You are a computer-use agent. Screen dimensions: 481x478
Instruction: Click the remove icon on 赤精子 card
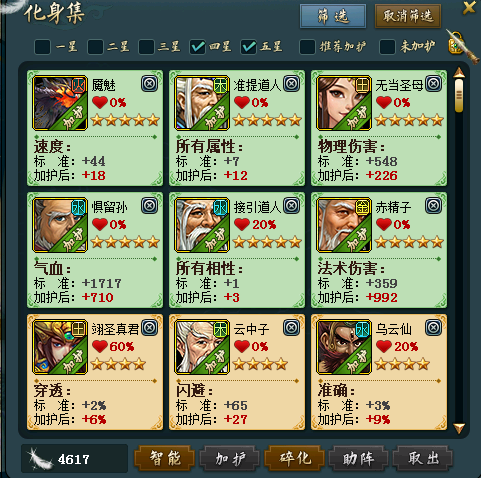(x=434, y=206)
